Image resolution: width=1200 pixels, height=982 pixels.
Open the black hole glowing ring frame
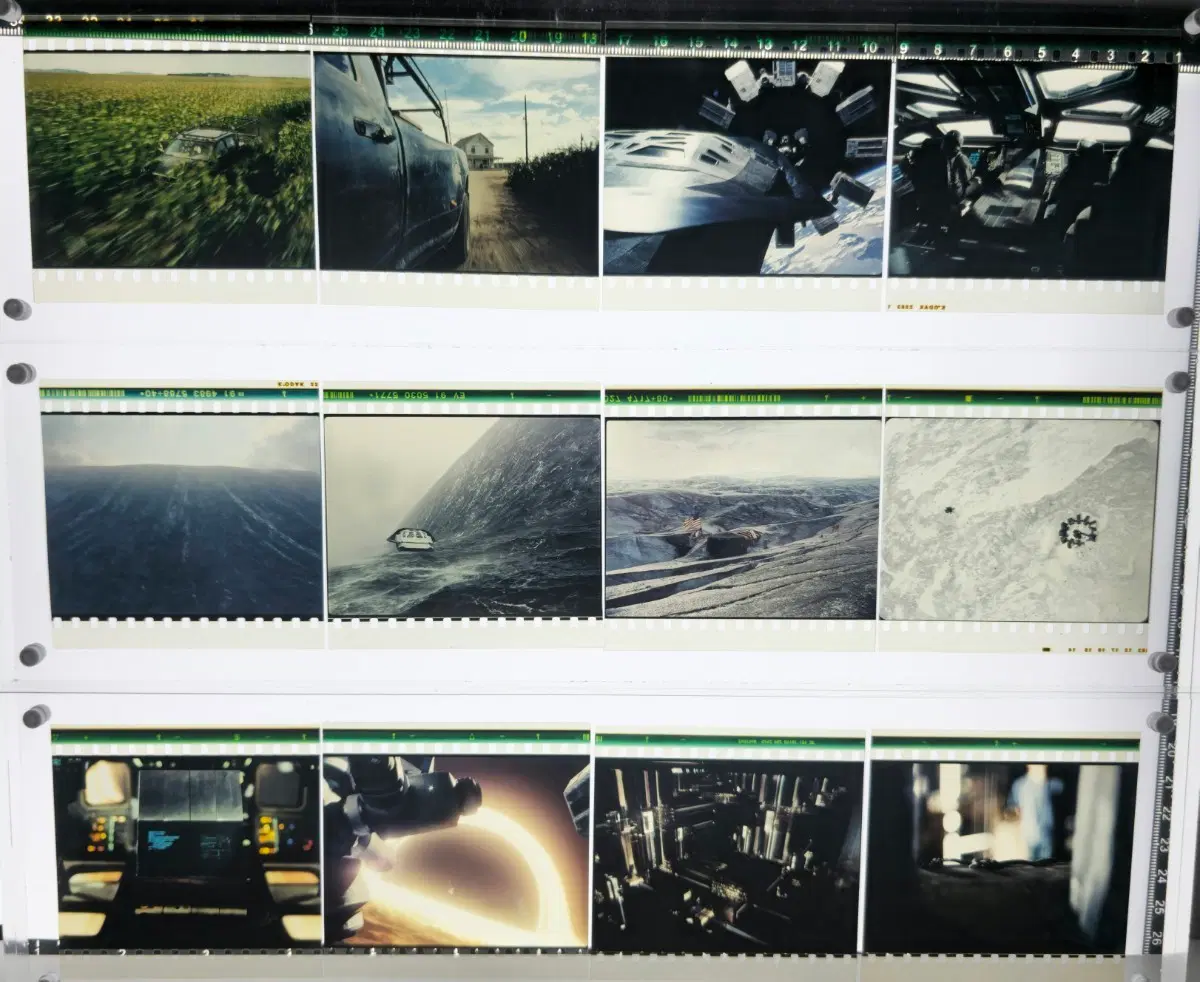pyautogui.click(x=456, y=851)
